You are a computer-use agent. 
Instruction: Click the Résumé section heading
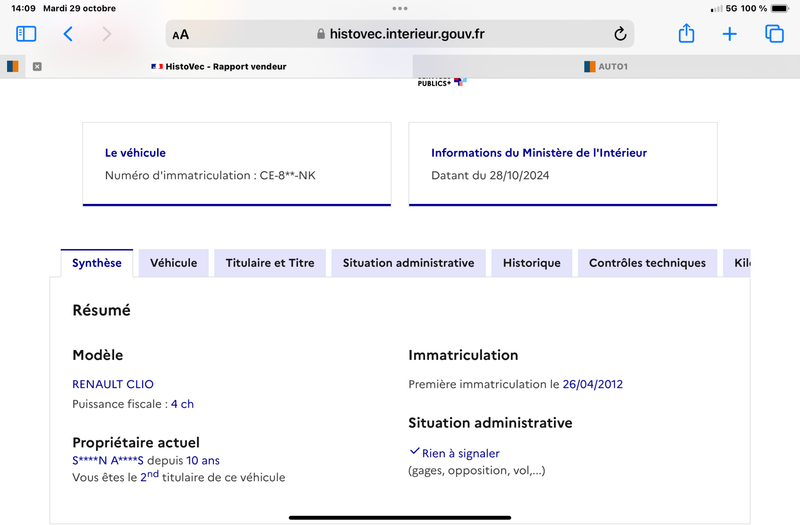[x=102, y=310]
